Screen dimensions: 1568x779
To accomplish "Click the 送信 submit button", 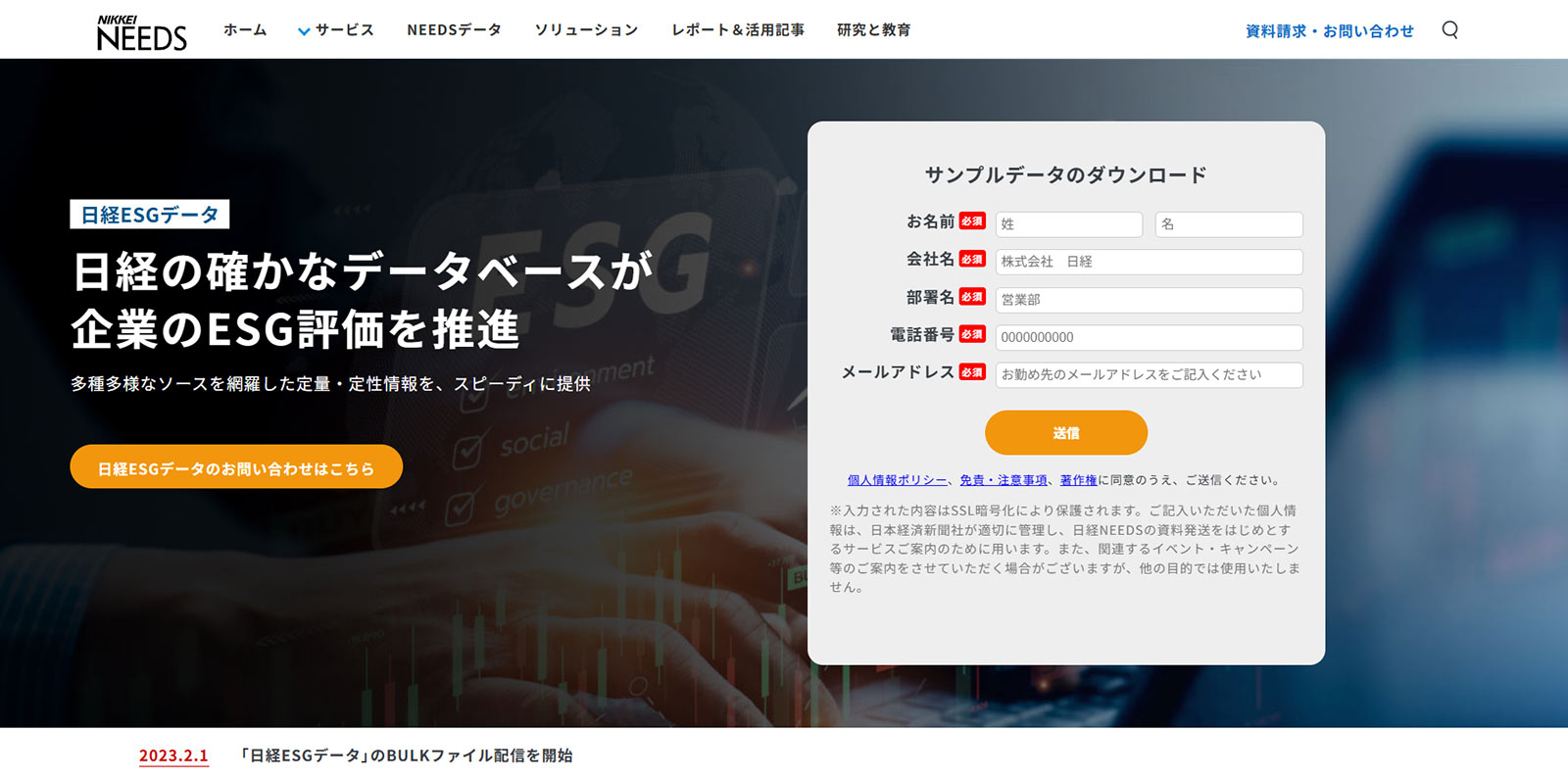I will 1066,432.
